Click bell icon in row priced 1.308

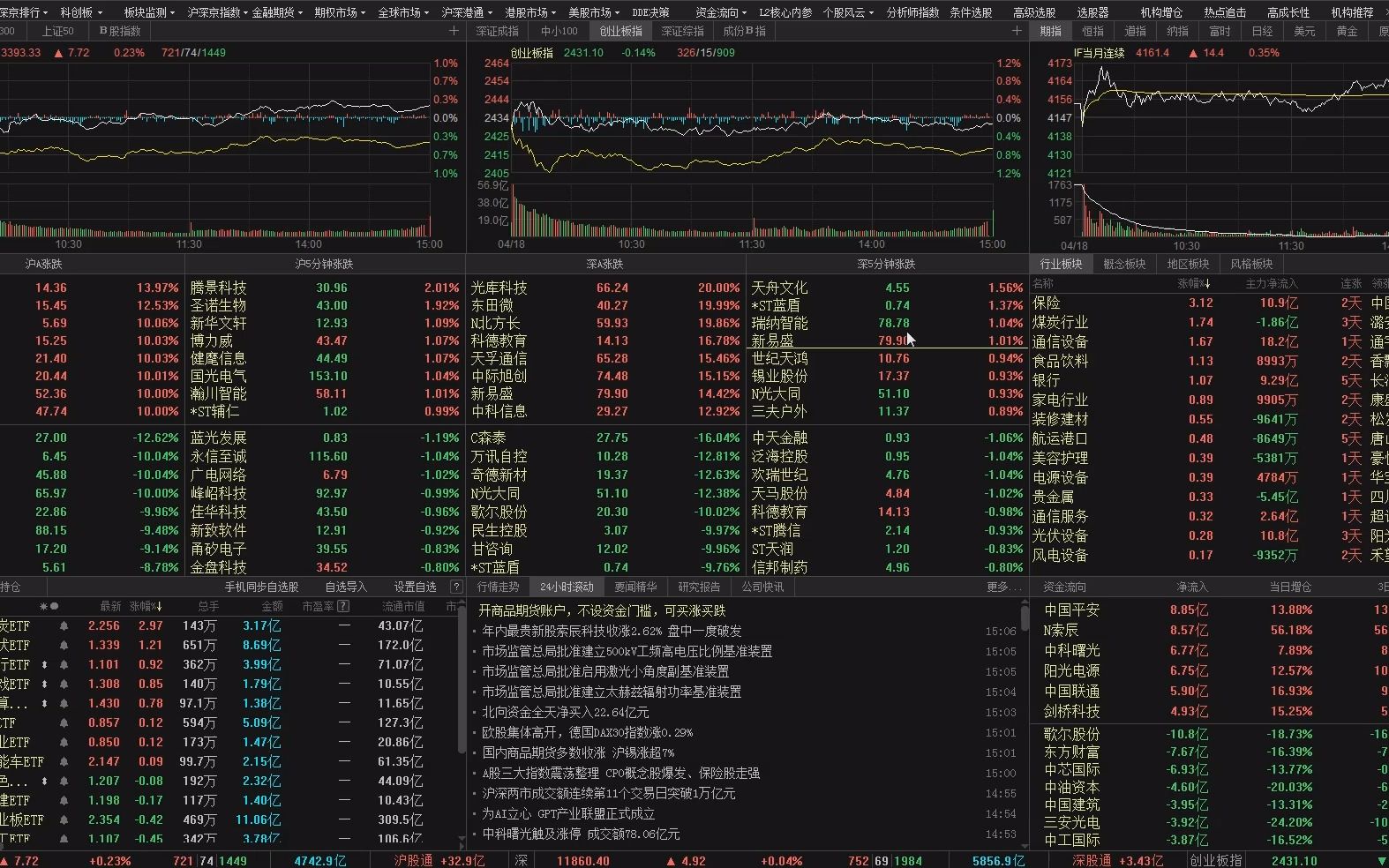[64, 684]
